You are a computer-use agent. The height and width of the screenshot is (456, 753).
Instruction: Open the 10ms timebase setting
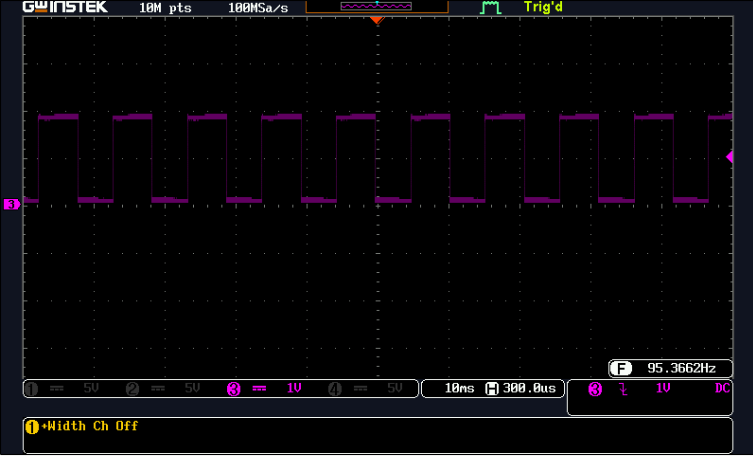tap(459, 388)
